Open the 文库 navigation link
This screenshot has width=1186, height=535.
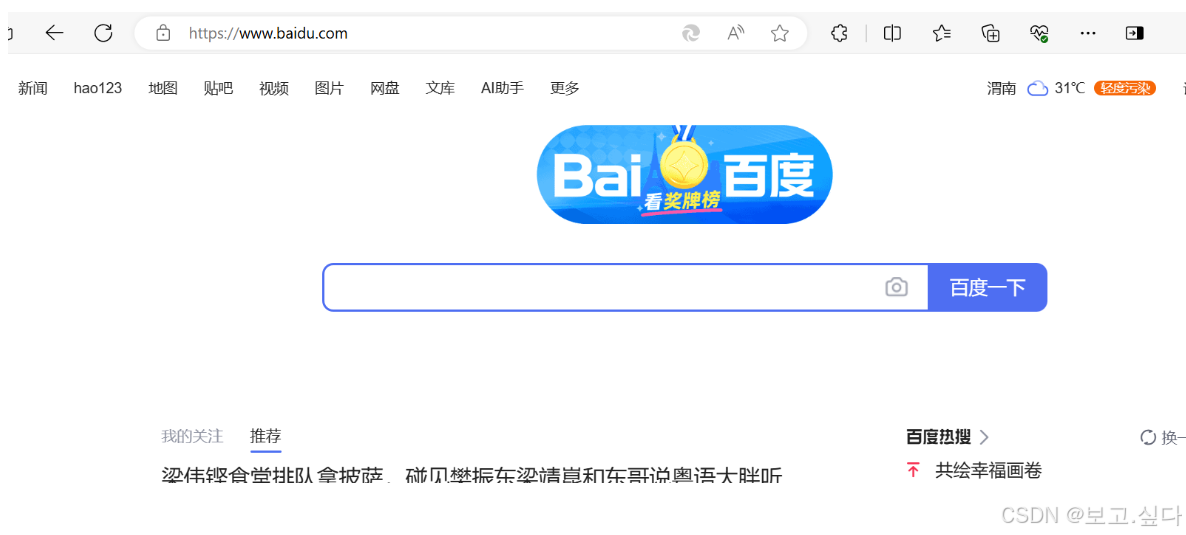[x=440, y=89]
